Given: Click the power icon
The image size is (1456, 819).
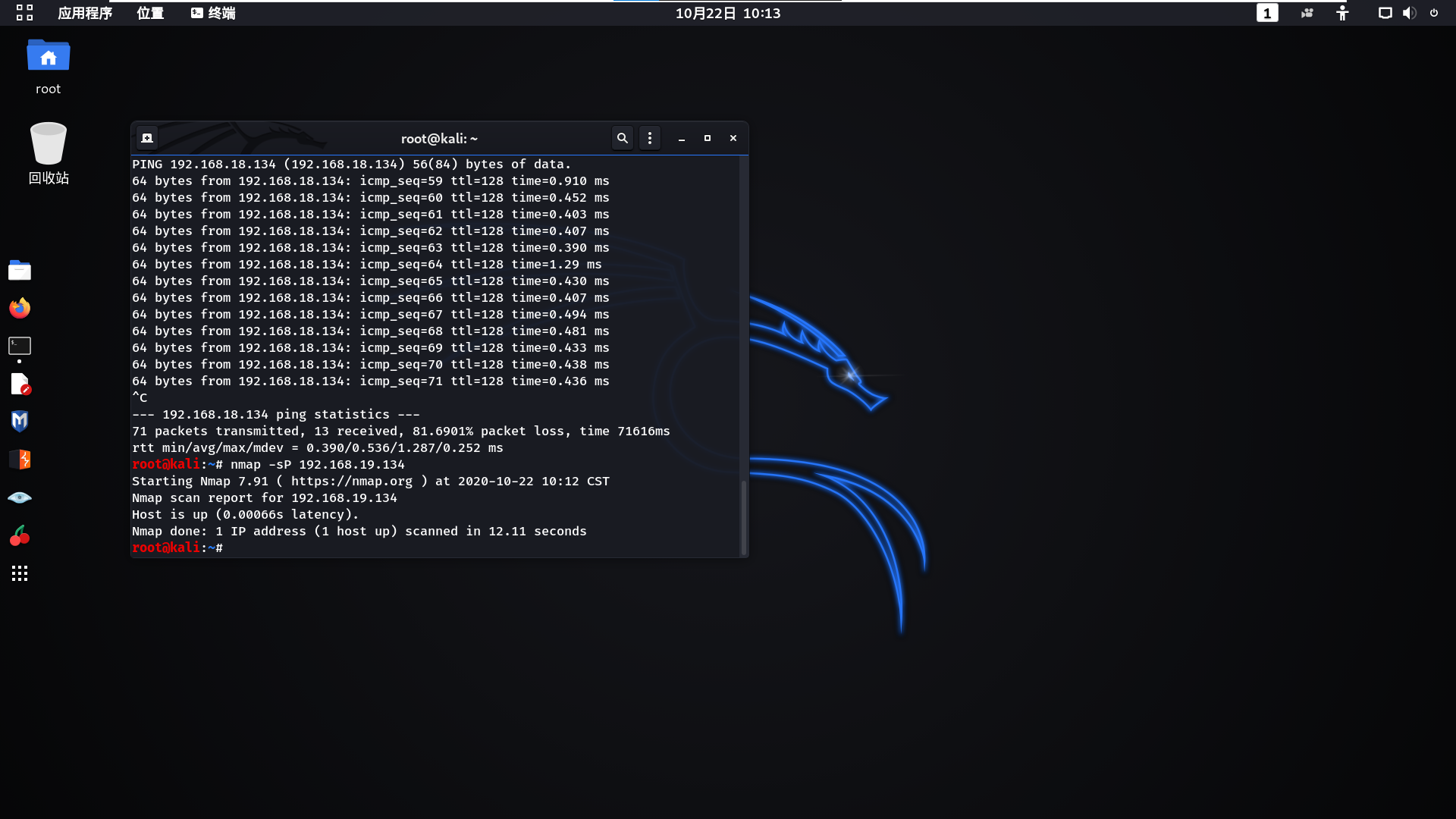Looking at the screenshot, I should click(x=1434, y=13).
